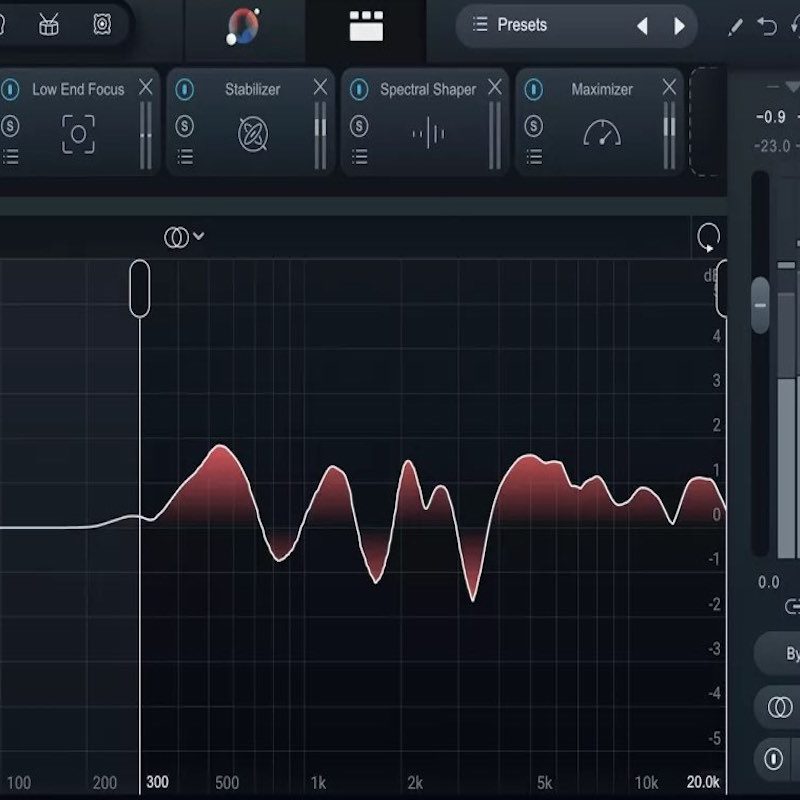Image resolution: width=800 pixels, height=800 pixels.
Task: Toggle the bottom right power button
Action: 773,759
